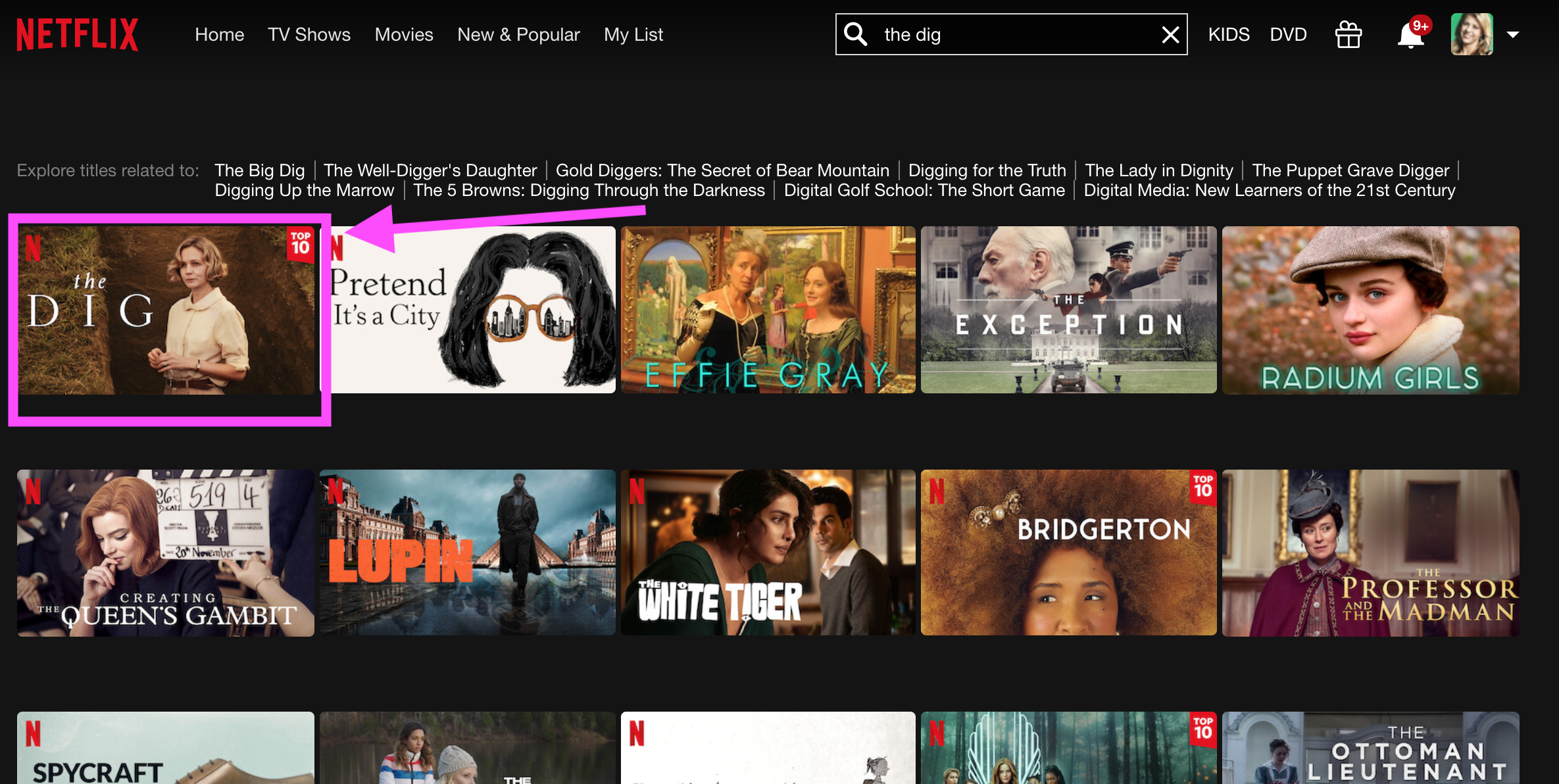
Task: Open the gift icon
Action: (x=1348, y=34)
